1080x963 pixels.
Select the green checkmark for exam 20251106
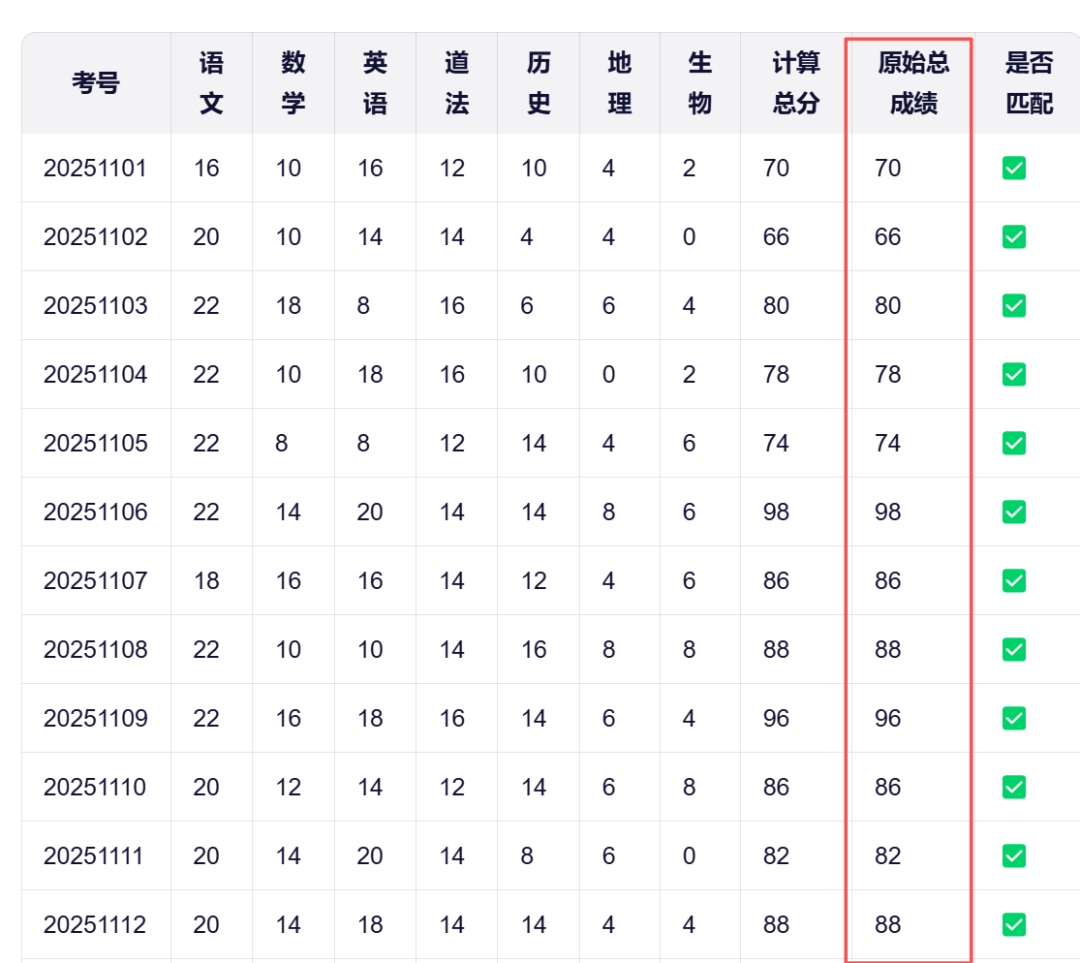(x=1014, y=512)
